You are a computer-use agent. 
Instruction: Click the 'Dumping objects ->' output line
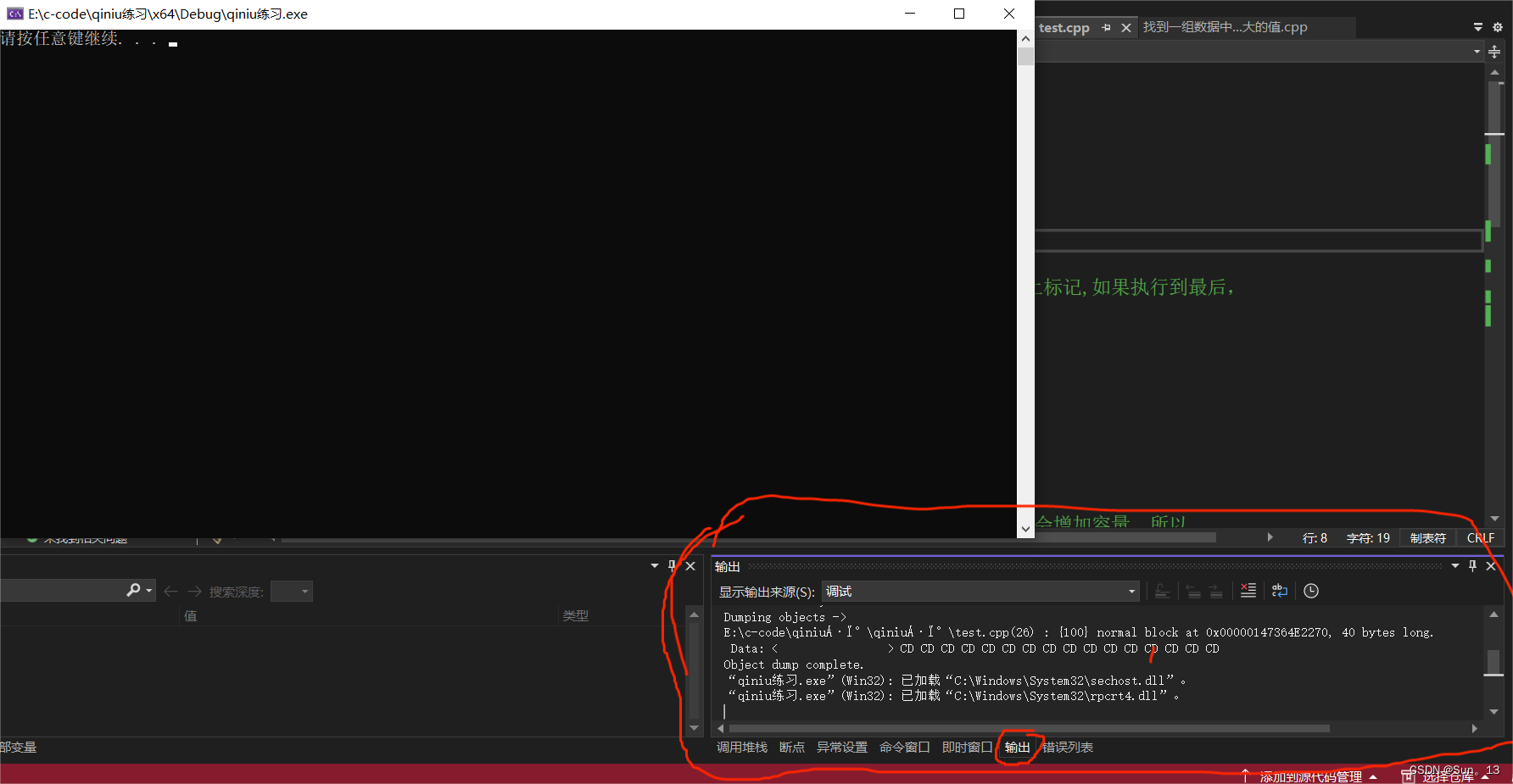click(784, 617)
